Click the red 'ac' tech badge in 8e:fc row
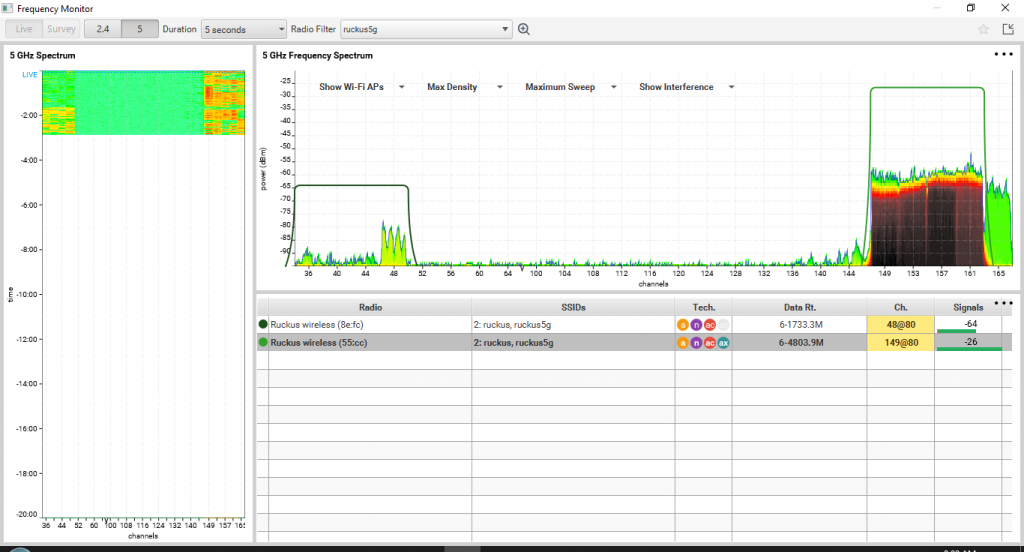Image resolution: width=1024 pixels, height=552 pixels. (710, 325)
